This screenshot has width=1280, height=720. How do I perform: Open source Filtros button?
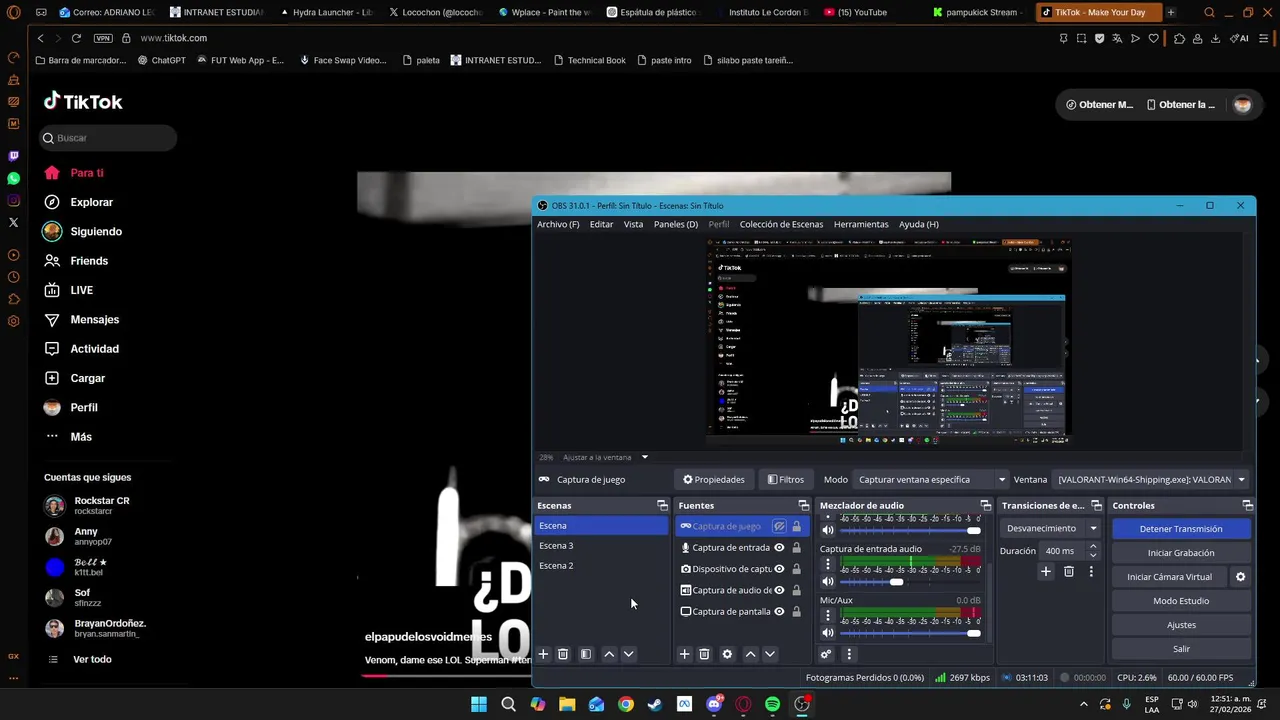[785, 479]
